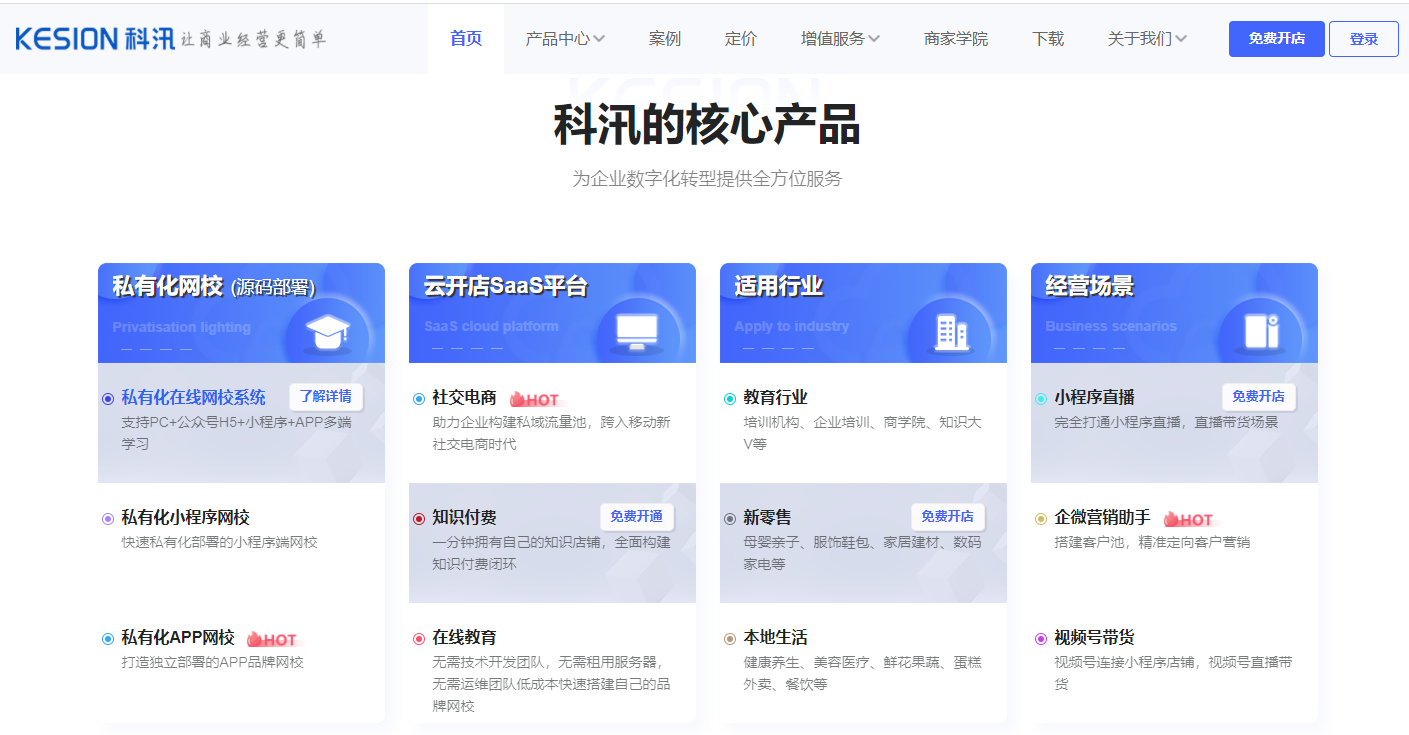Click the graduation cap icon on 私有化网校 card
Screen dimensions: 1409x735
(x=327, y=332)
